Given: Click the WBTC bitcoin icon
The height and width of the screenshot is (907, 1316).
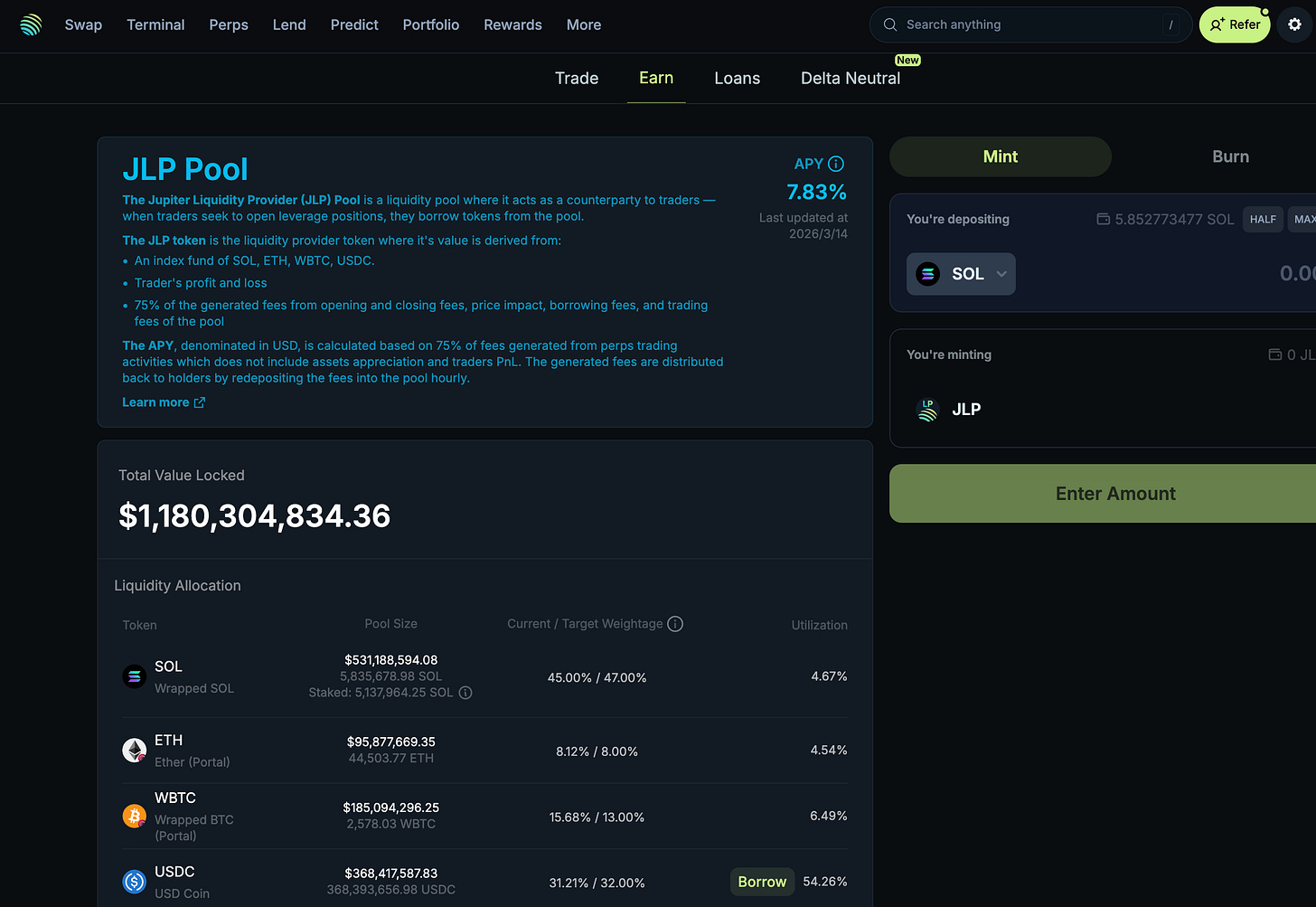Looking at the screenshot, I should pos(135,817).
